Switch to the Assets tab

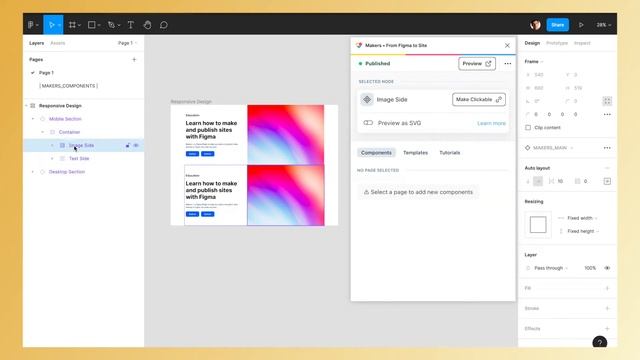(58, 43)
